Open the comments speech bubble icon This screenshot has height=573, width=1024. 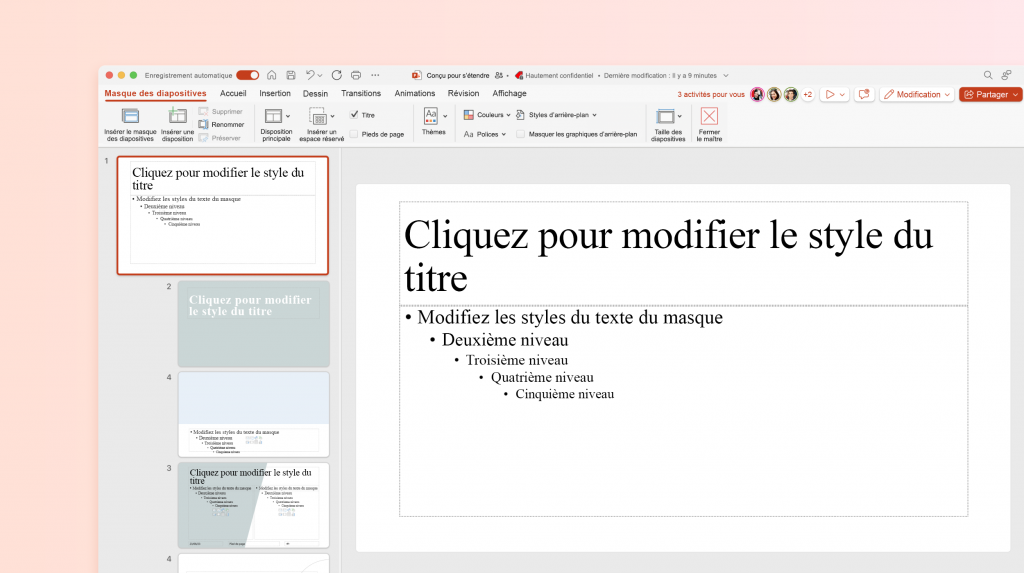coord(863,95)
